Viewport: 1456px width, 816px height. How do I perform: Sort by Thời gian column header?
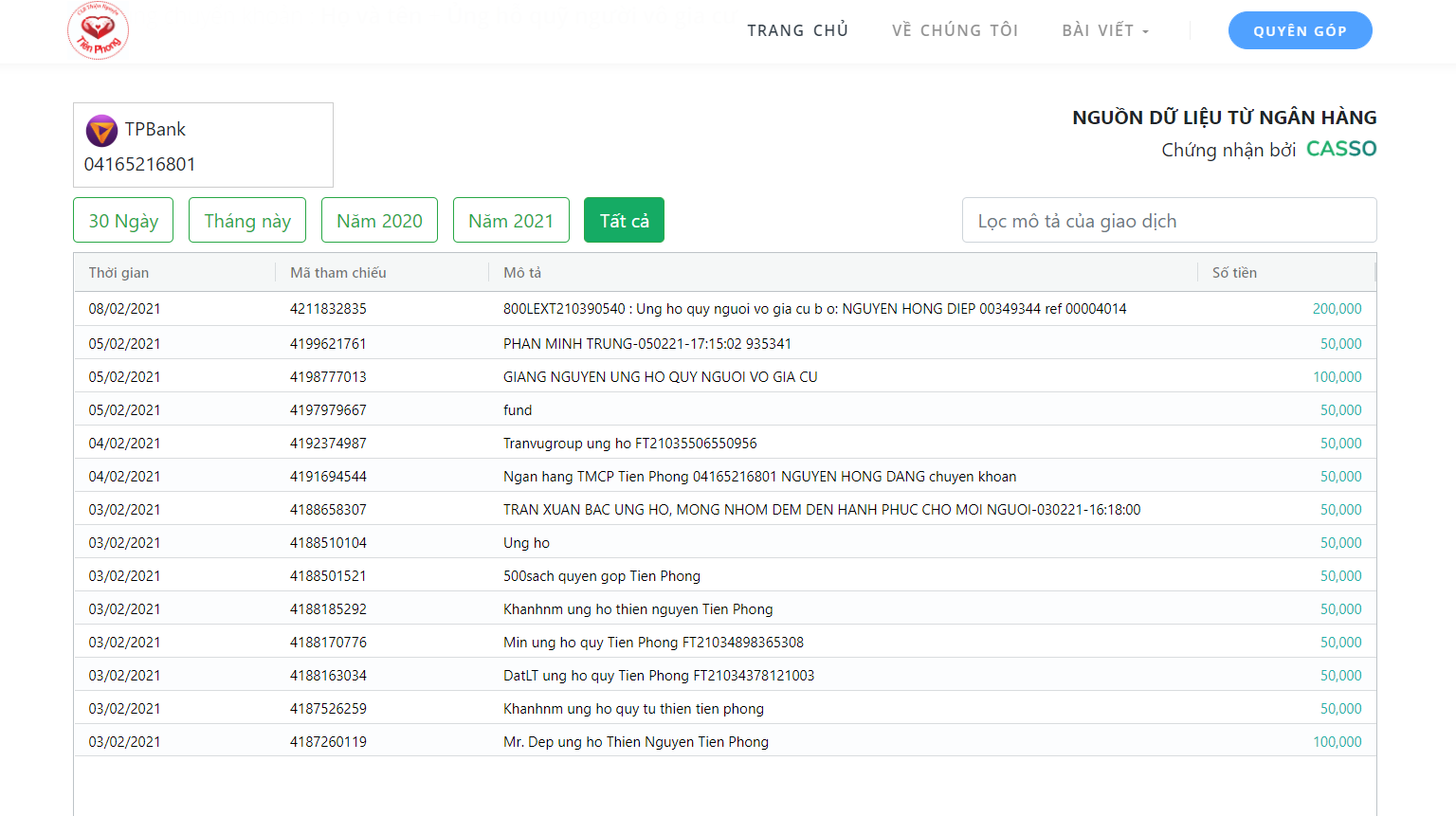click(x=118, y=273)
